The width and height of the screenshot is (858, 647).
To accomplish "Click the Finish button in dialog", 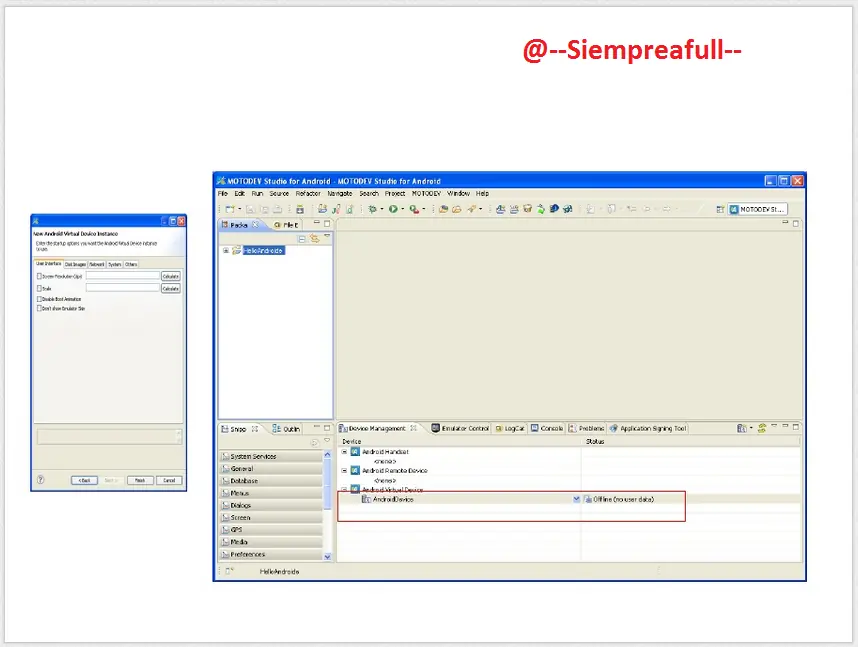I will [x=140, y=481].
